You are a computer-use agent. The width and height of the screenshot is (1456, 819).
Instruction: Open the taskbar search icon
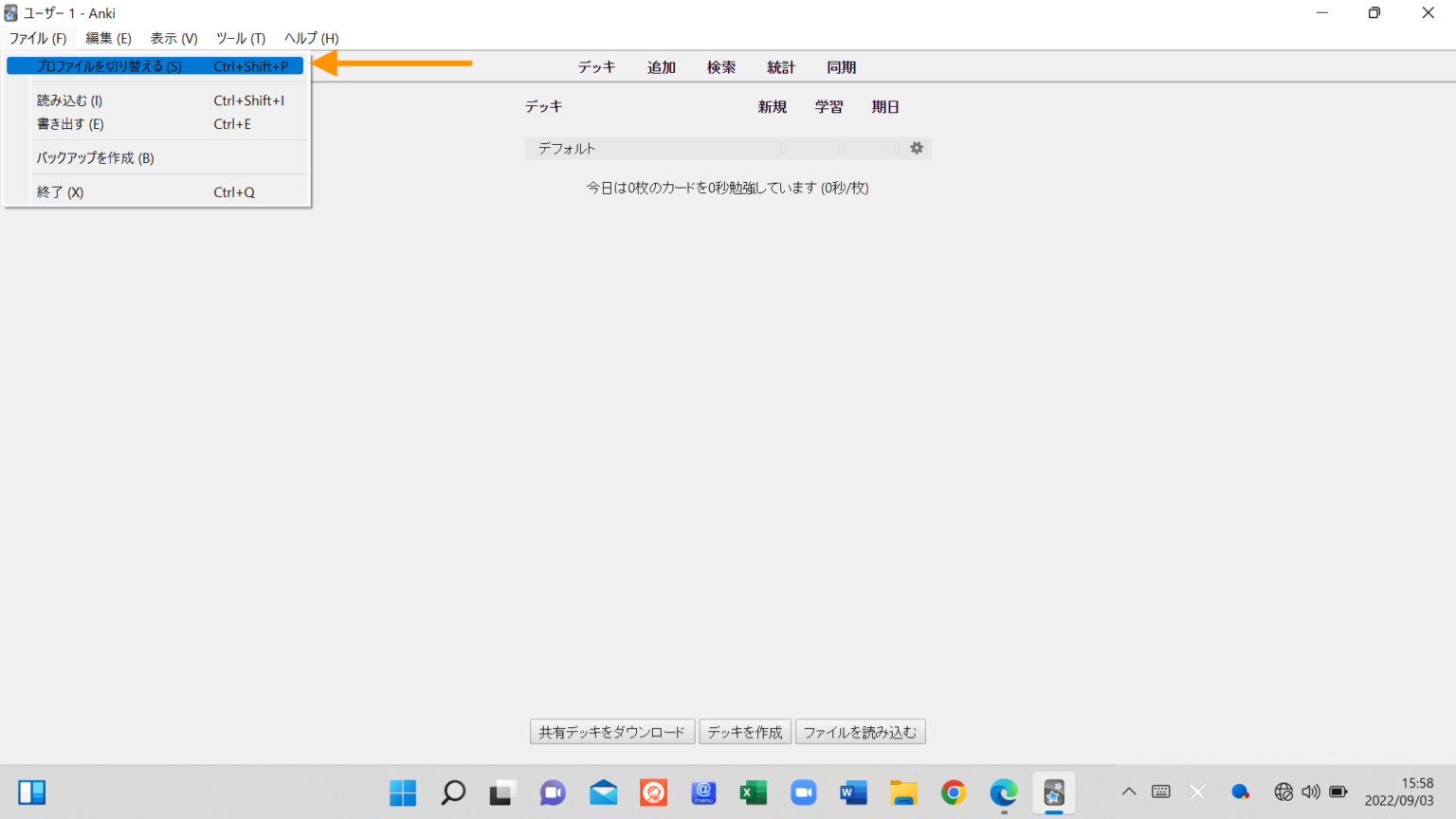(x=453, y=792)
